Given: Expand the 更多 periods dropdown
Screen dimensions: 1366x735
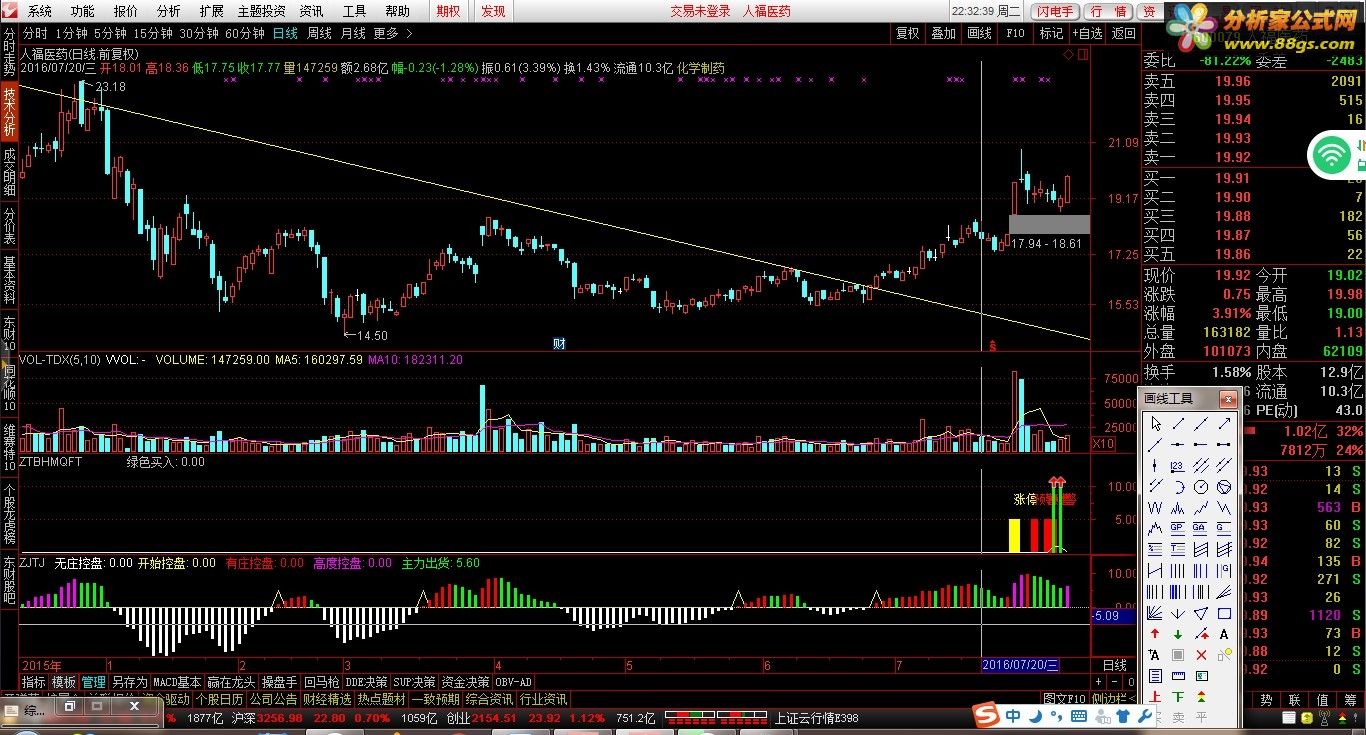Looking at the screenshot, I should tap(391, 33).
